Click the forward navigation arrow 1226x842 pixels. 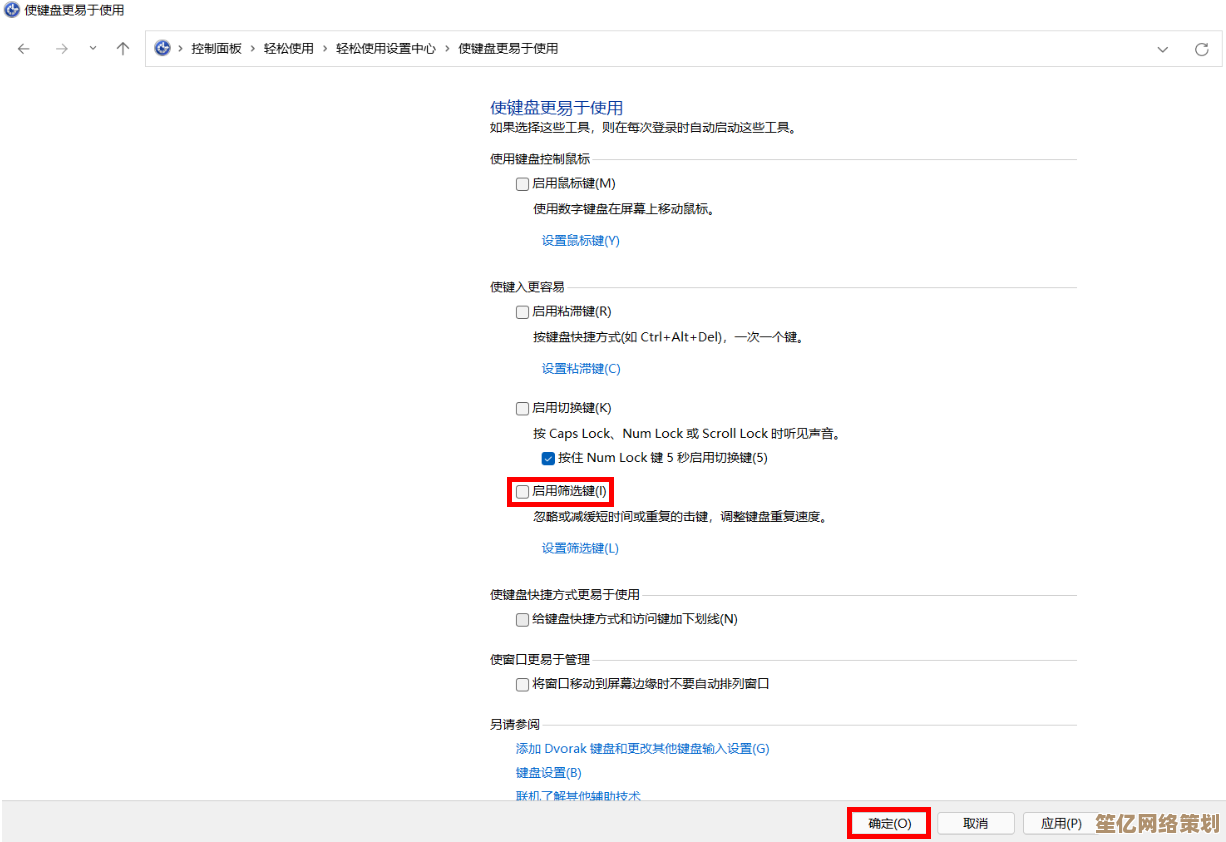pos(61,49)
